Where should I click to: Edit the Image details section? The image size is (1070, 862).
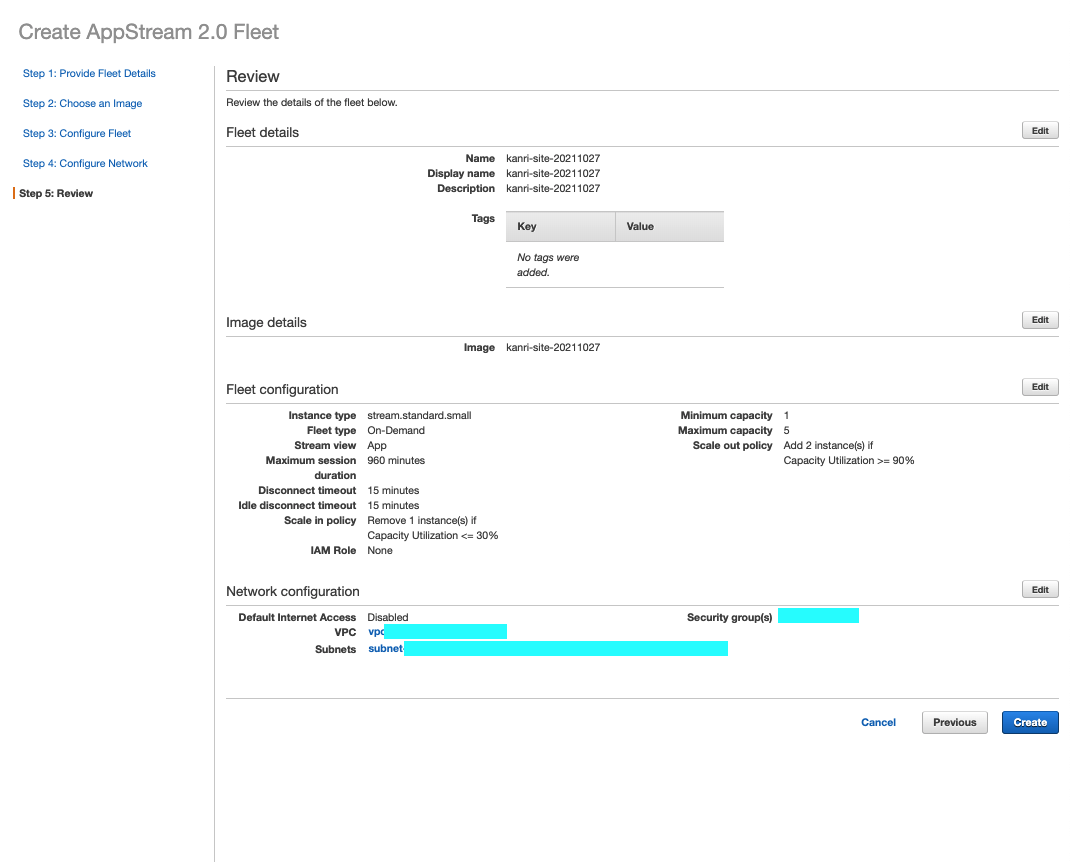(x=1040, y=319)
